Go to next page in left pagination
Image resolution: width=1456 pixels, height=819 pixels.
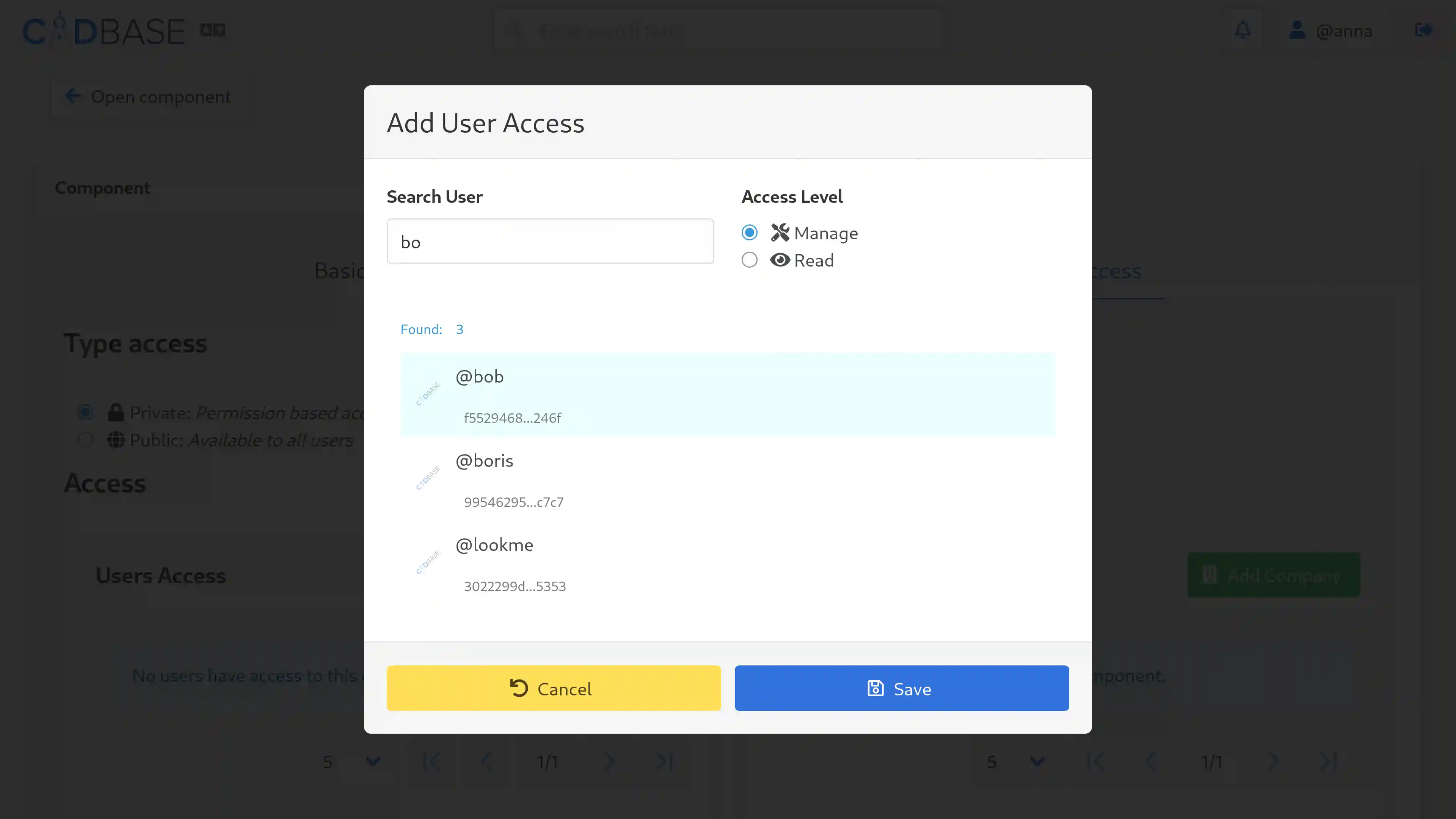click(609, 761)
